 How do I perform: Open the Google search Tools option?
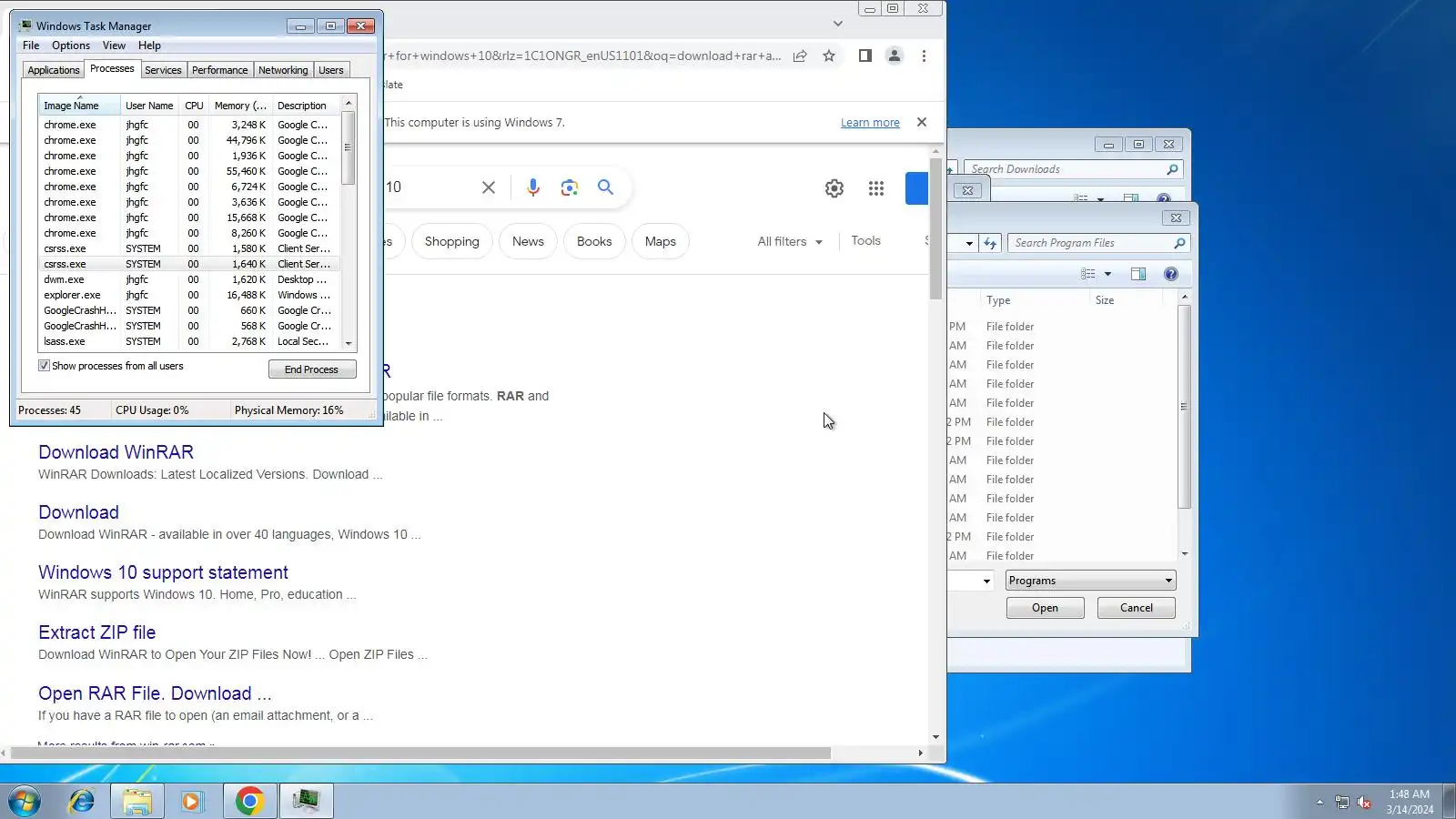pos(865,241)
